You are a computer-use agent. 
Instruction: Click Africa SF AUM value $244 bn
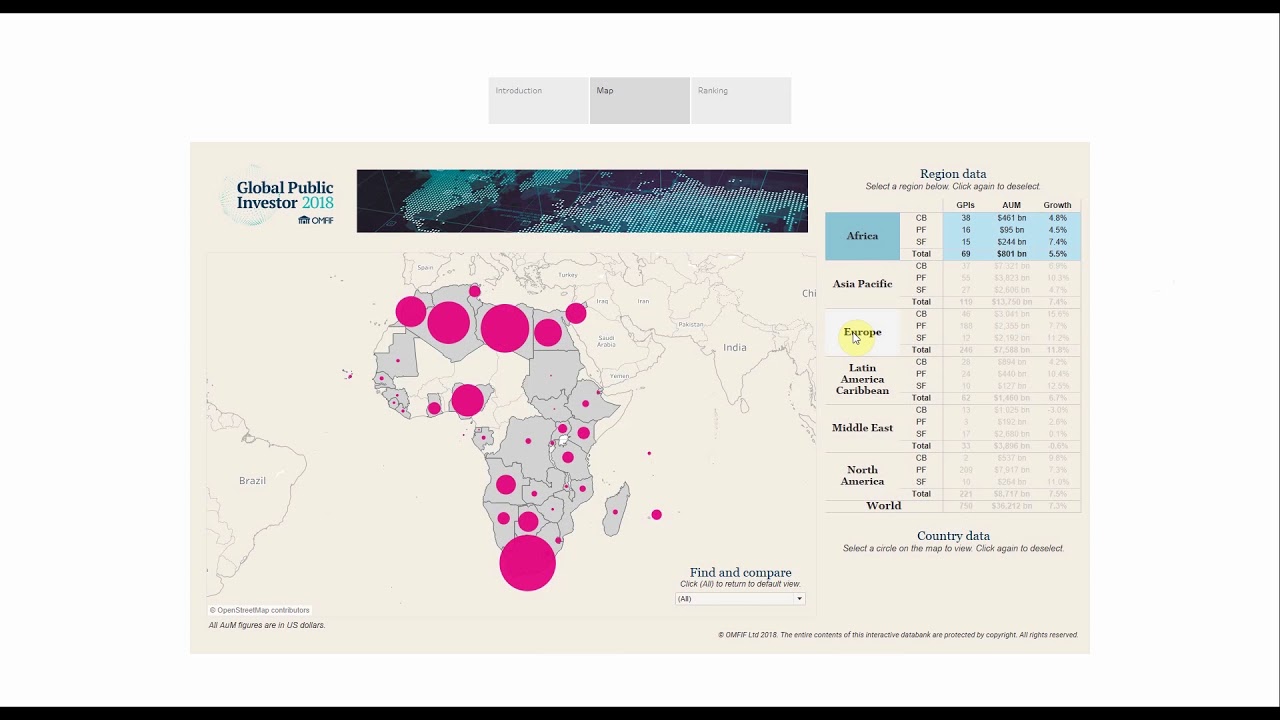(1011, 242)
